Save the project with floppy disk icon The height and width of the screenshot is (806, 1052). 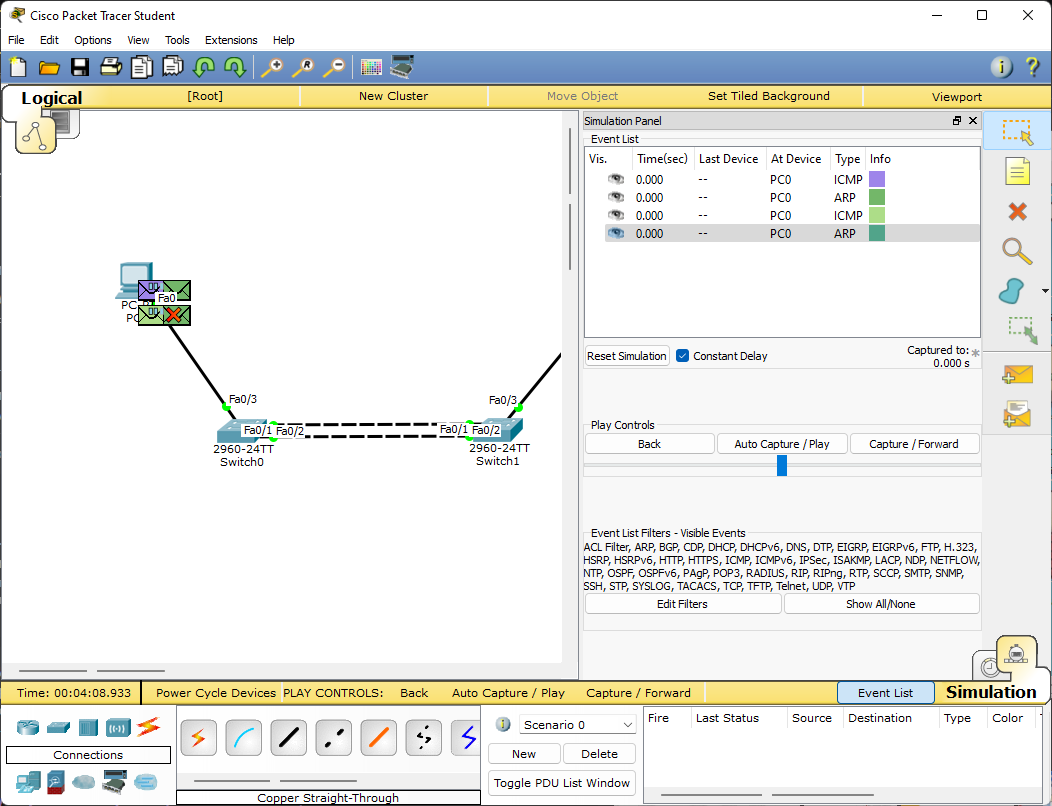[80, 67]
